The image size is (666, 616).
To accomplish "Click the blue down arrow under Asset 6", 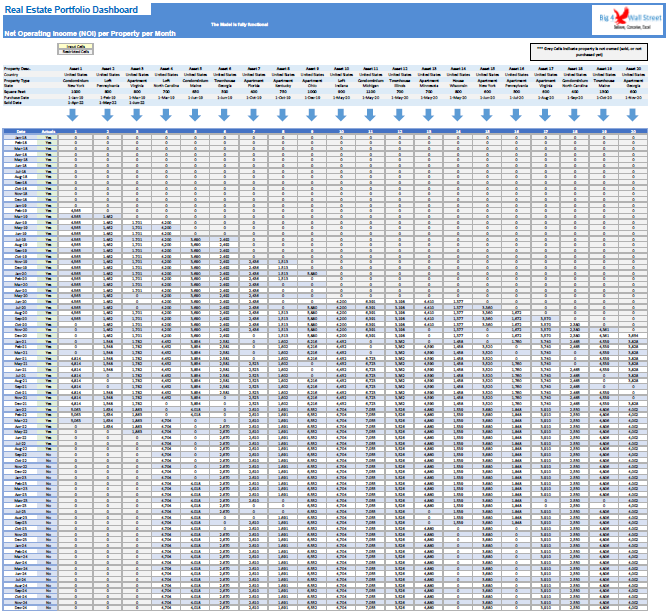I will coord(224,115).
